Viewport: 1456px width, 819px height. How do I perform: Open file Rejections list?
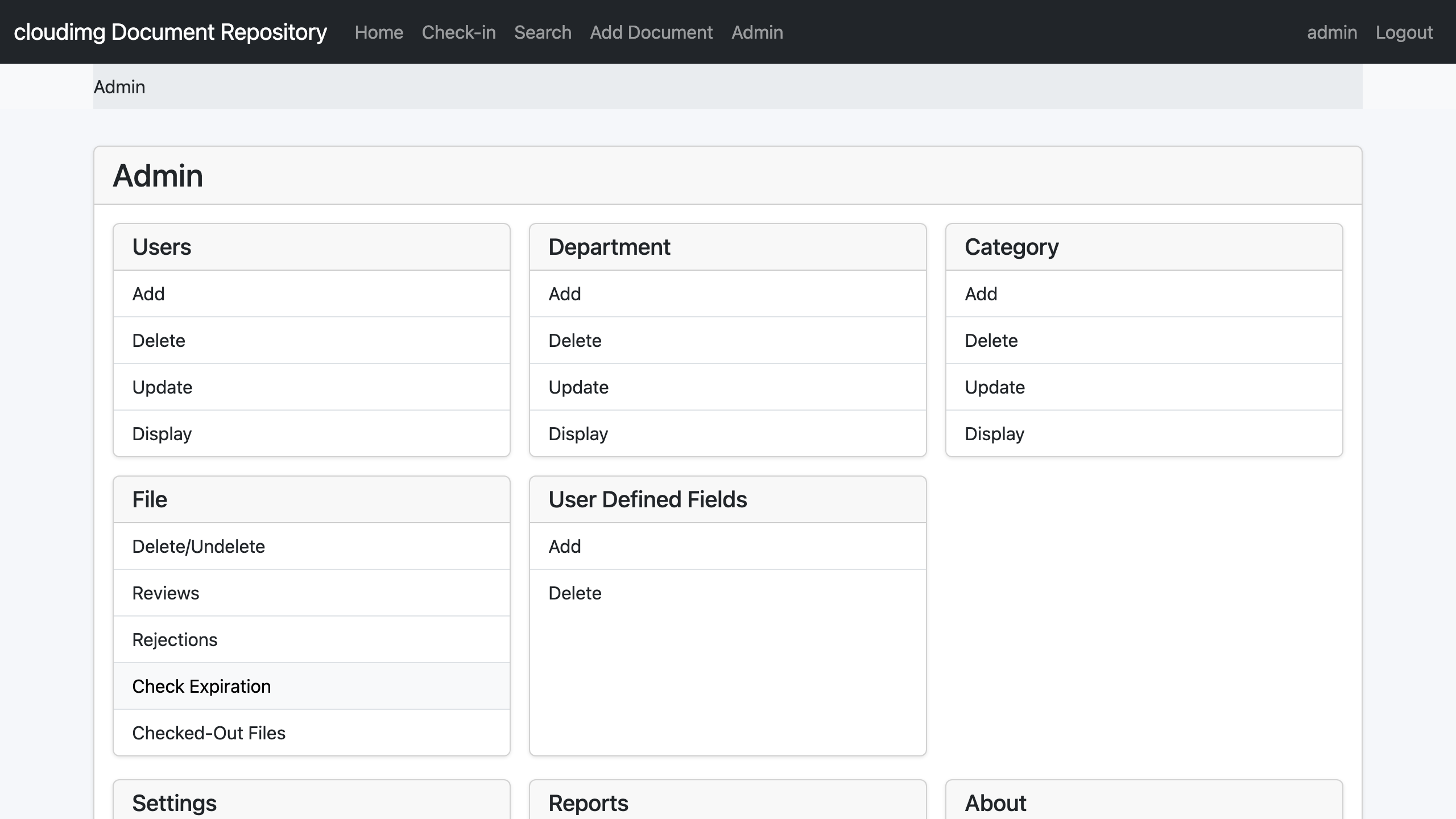[312, 640]
